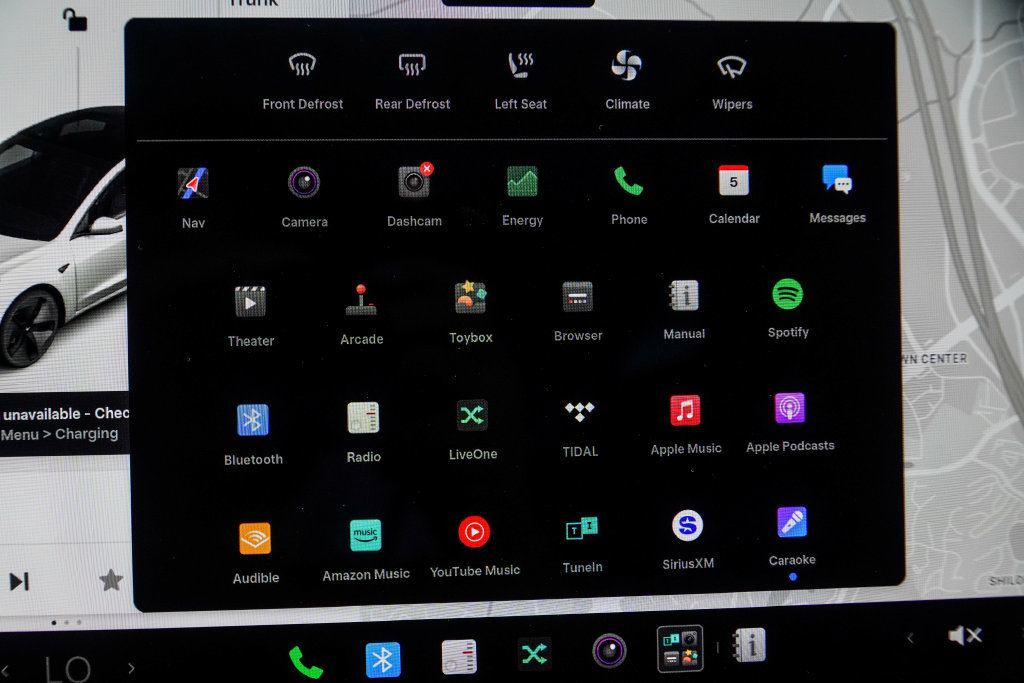Open the Toybox
1024x683 pixels.
pos(471,312)
